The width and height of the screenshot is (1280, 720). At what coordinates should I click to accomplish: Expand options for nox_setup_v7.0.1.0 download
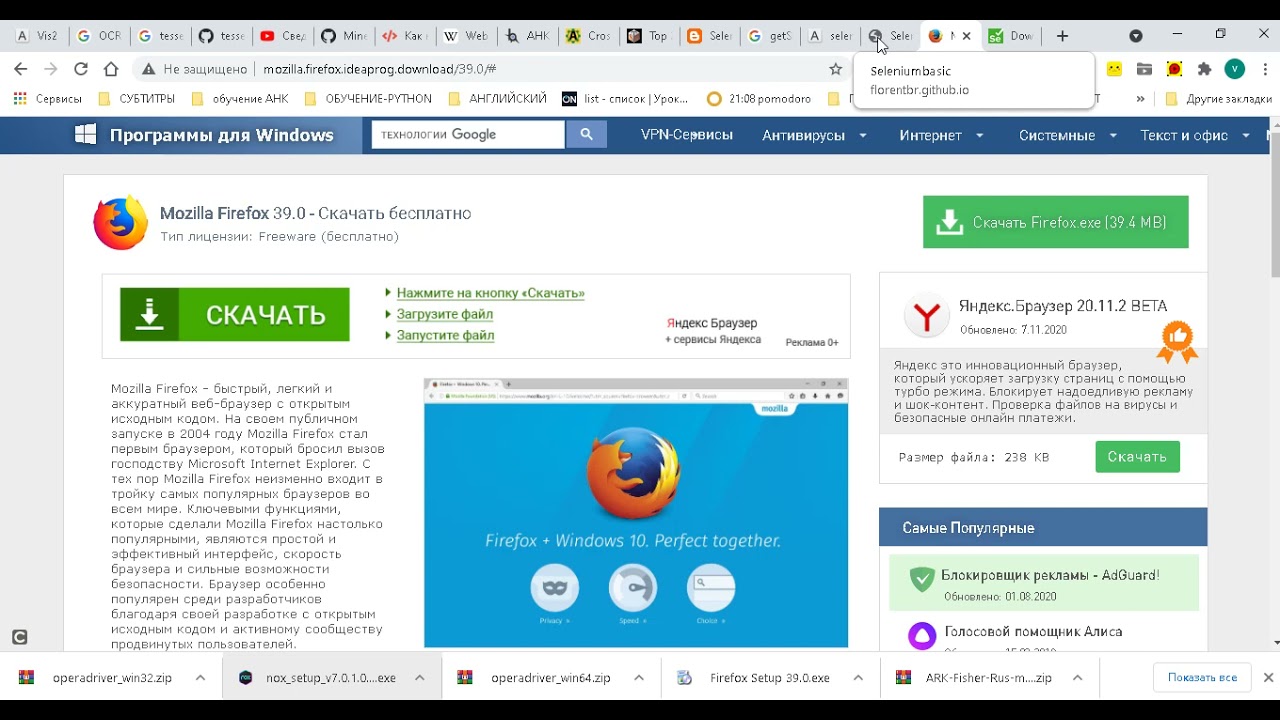[420, 678]
